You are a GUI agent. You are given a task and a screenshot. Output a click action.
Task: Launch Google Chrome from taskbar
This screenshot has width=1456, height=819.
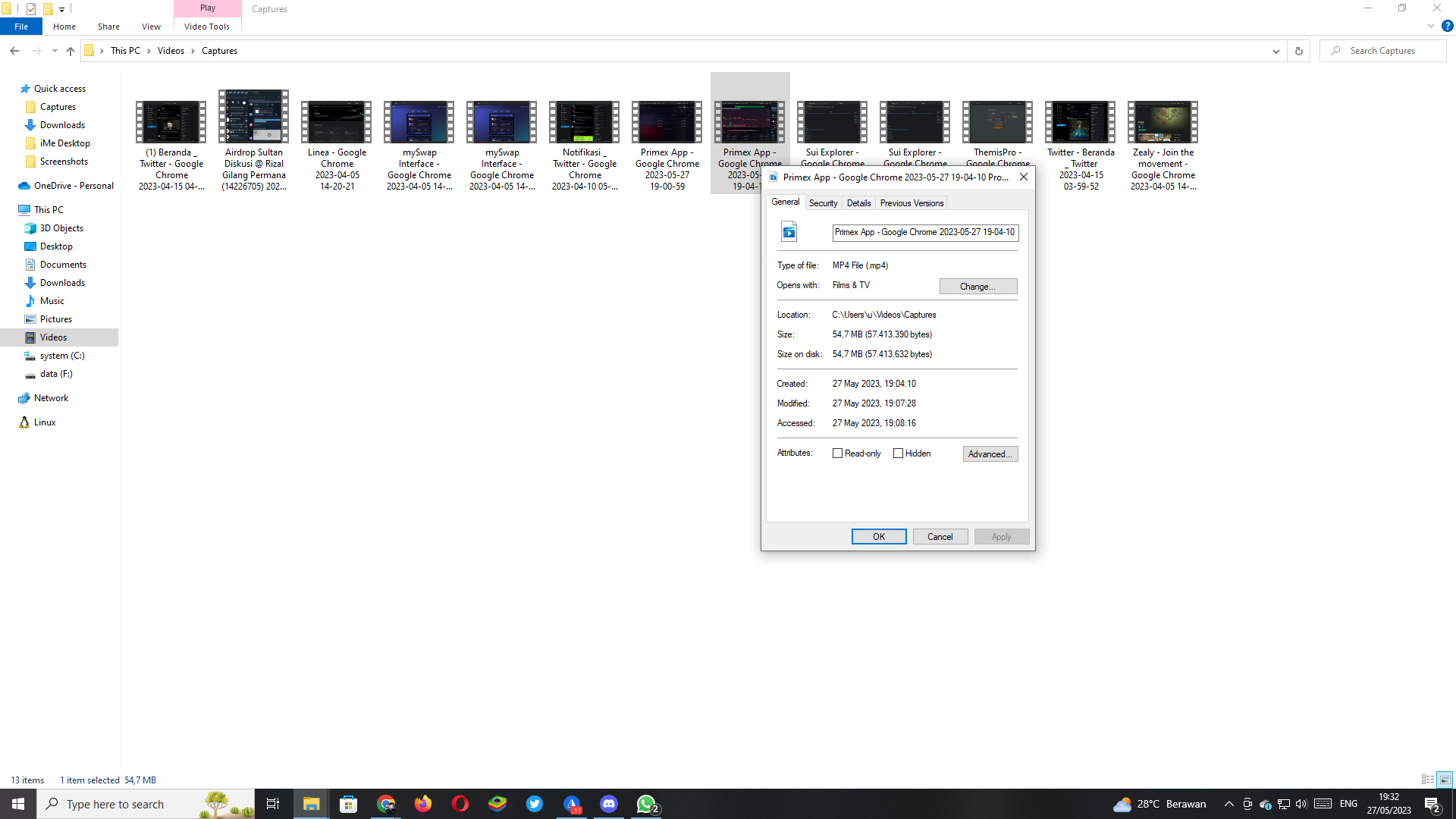tap(386, 804)
